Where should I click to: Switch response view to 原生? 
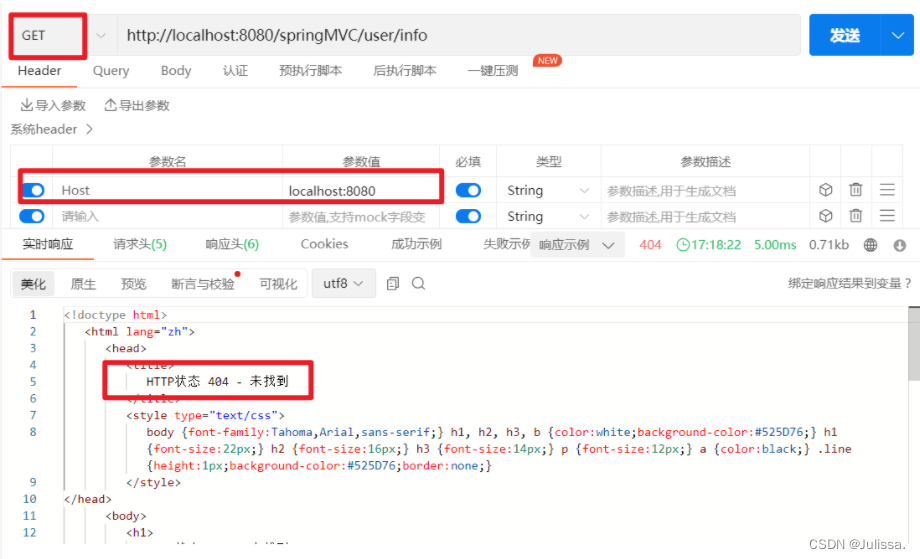[x=83, y=284]
